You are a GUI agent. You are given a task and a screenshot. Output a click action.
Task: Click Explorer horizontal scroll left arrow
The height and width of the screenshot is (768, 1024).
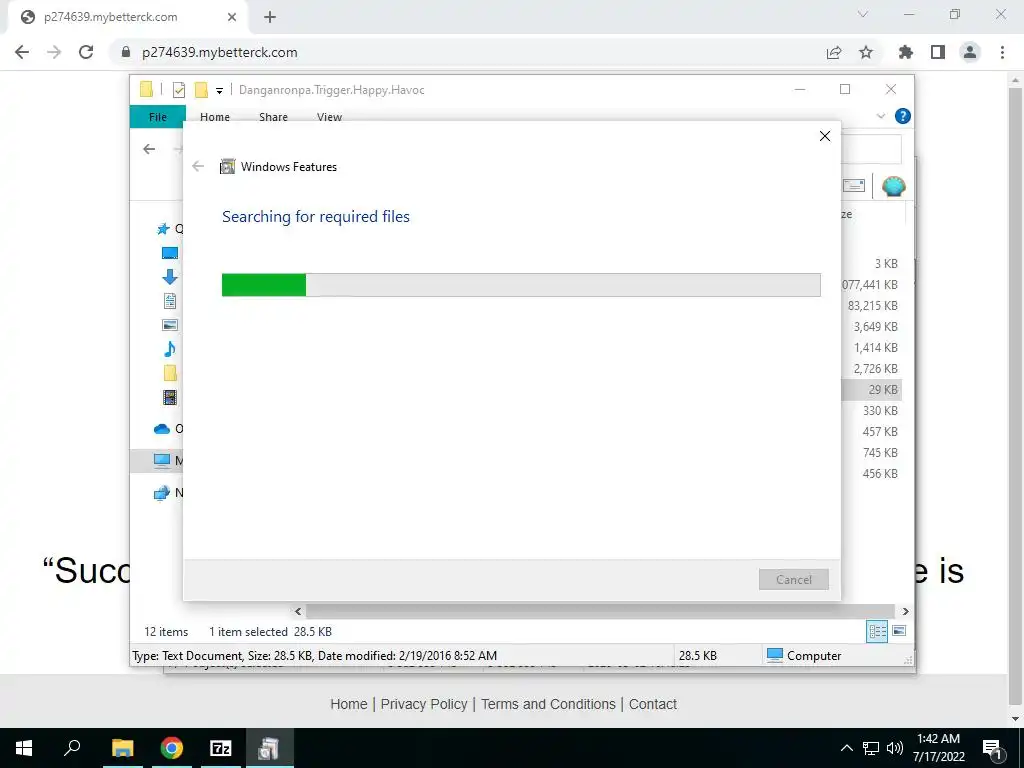point(298,611)
